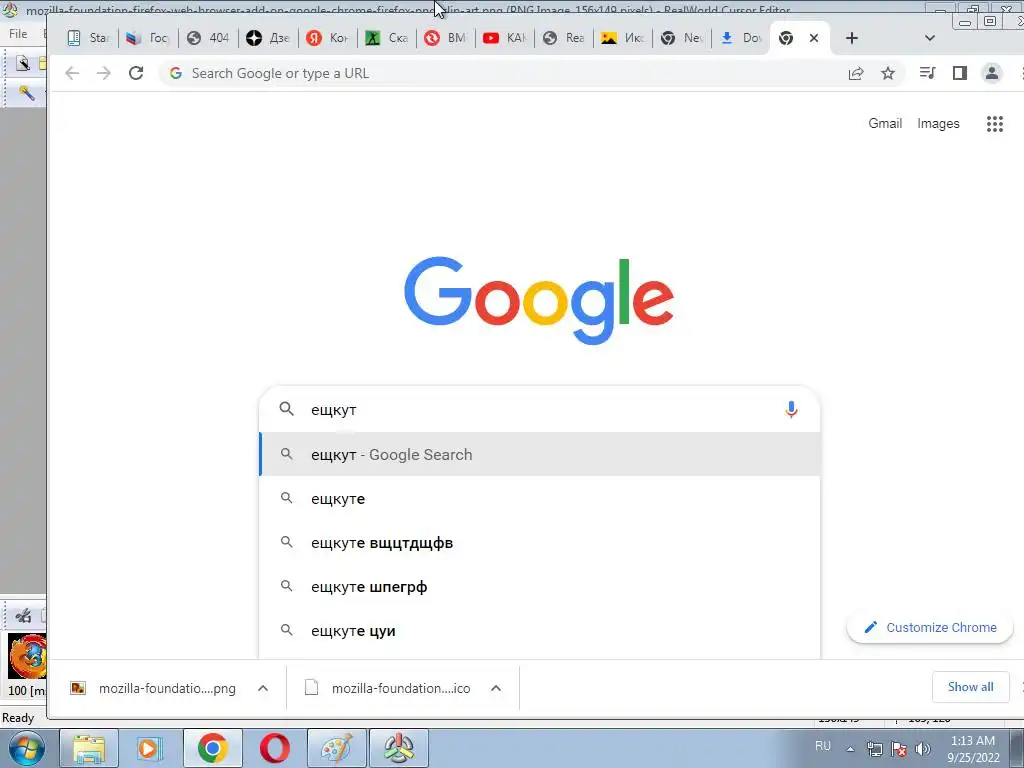Click the RU language indicator
Viewport: 1024px width, 768px height.
point(823,746)
